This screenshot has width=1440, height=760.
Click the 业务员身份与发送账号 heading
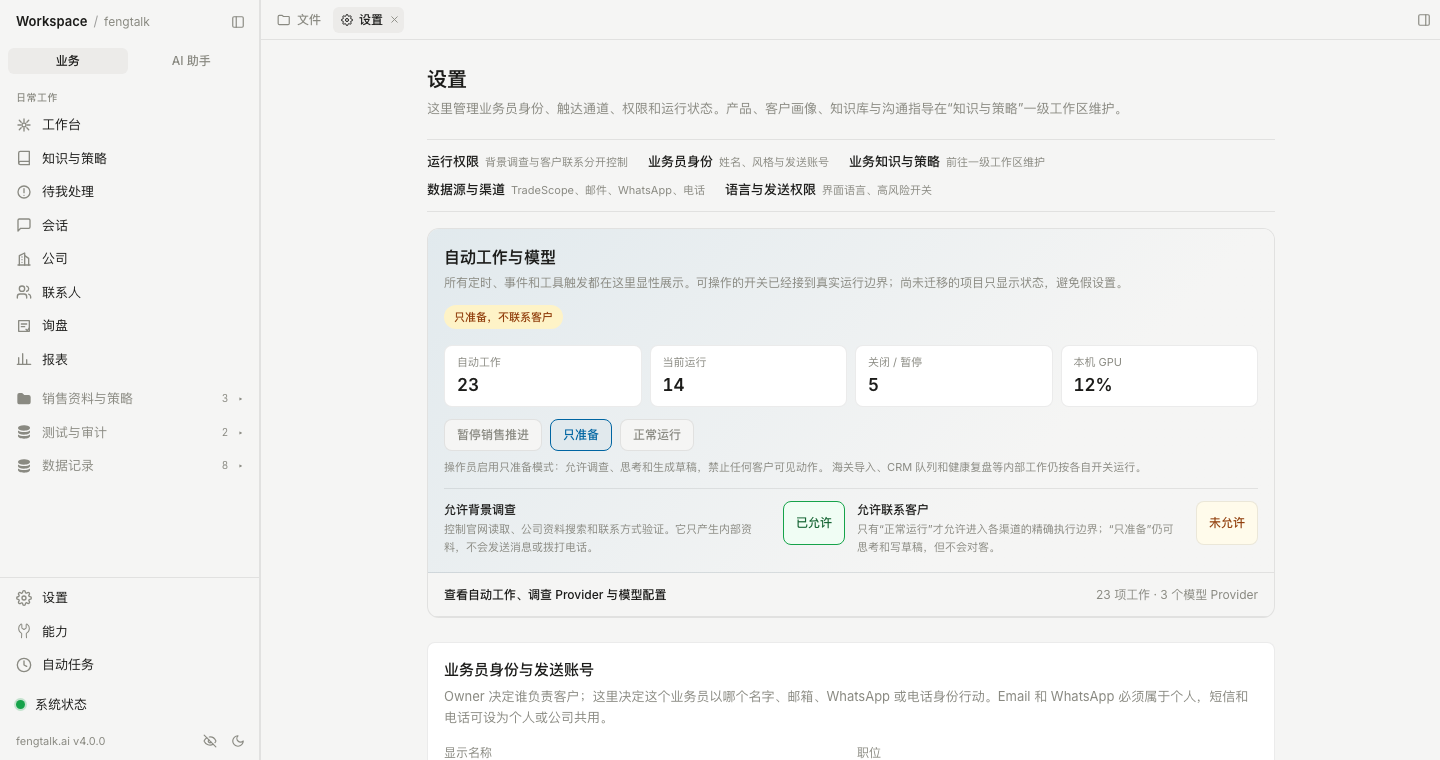pos(519,670)
